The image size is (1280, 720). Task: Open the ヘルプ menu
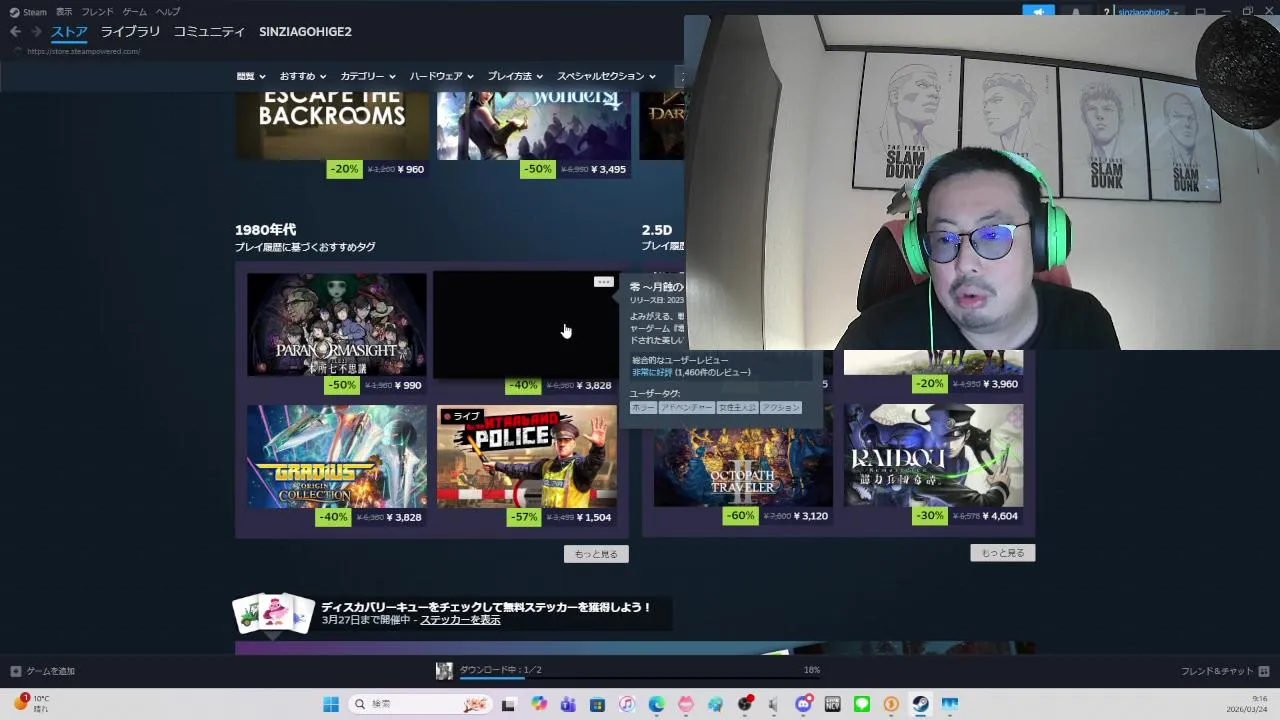tap(168, 12)
